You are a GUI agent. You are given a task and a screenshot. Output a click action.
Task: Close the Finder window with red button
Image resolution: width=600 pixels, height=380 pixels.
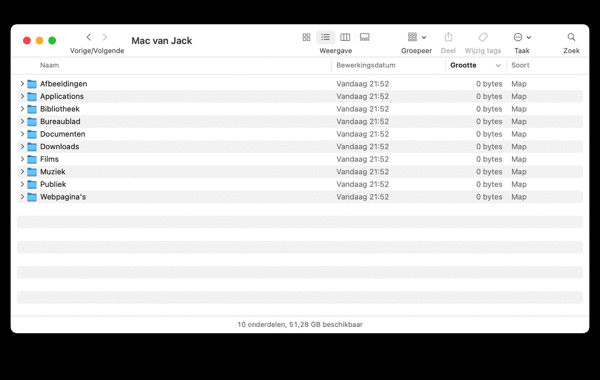27,41
